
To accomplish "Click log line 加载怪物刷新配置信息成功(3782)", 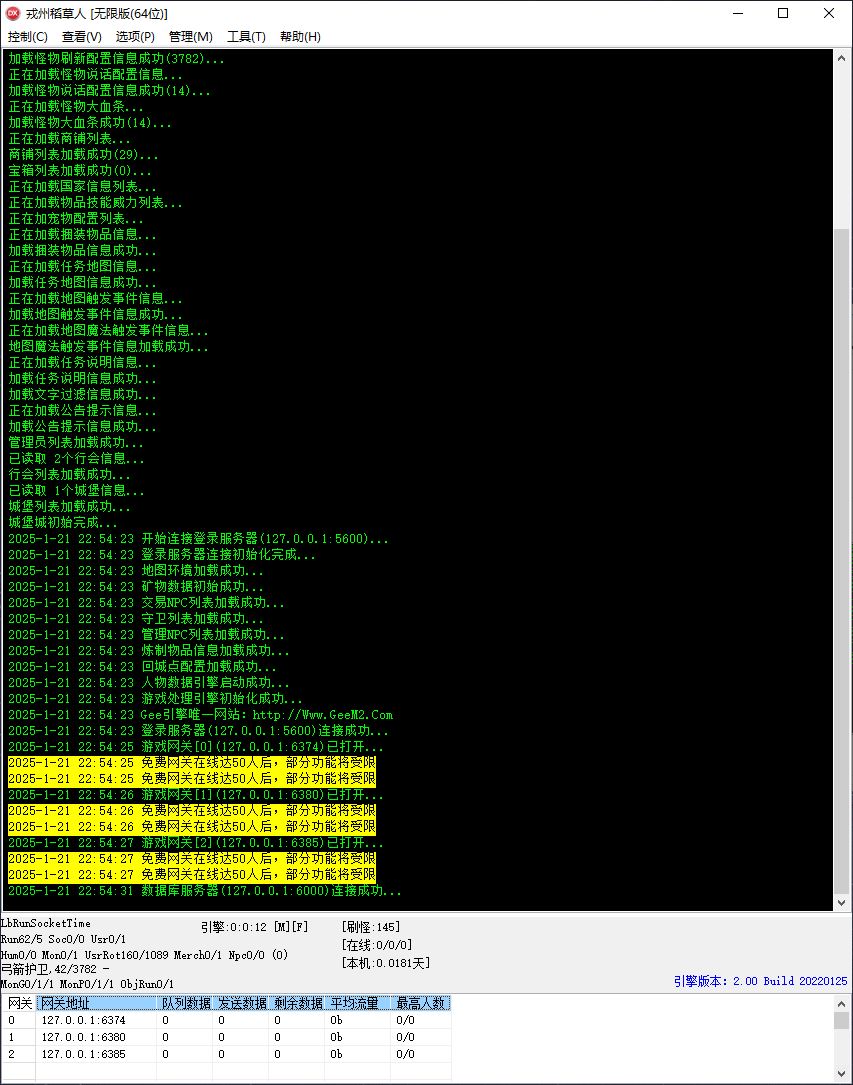I will point(116,59).
